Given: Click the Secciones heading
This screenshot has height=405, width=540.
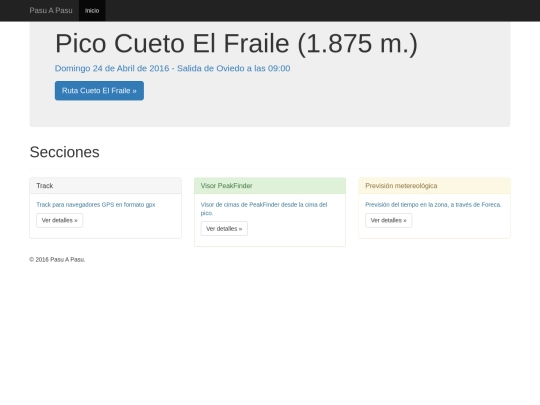Looking at the screenshot, I should 64,152.
